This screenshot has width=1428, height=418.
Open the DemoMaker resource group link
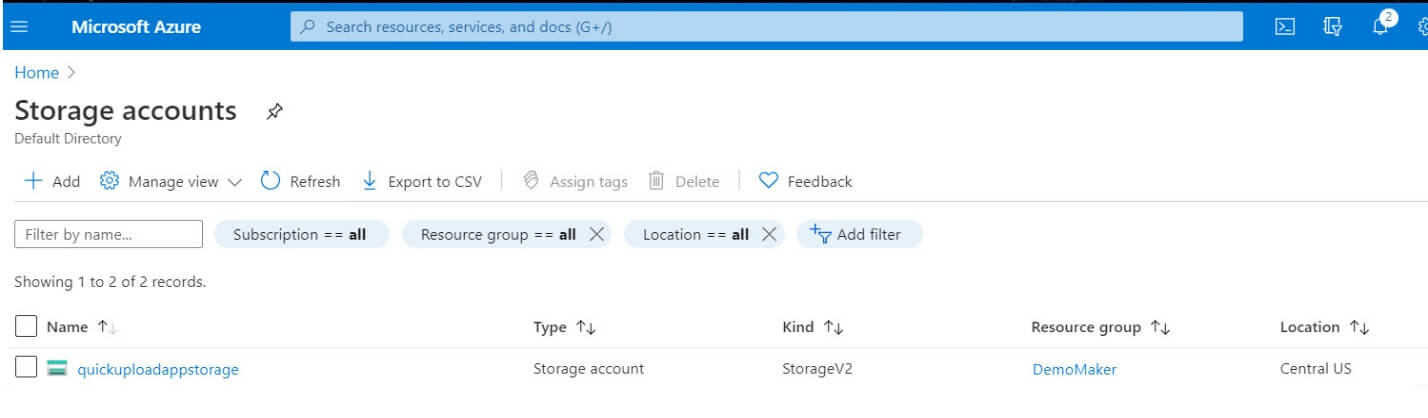pos(1074,369)
